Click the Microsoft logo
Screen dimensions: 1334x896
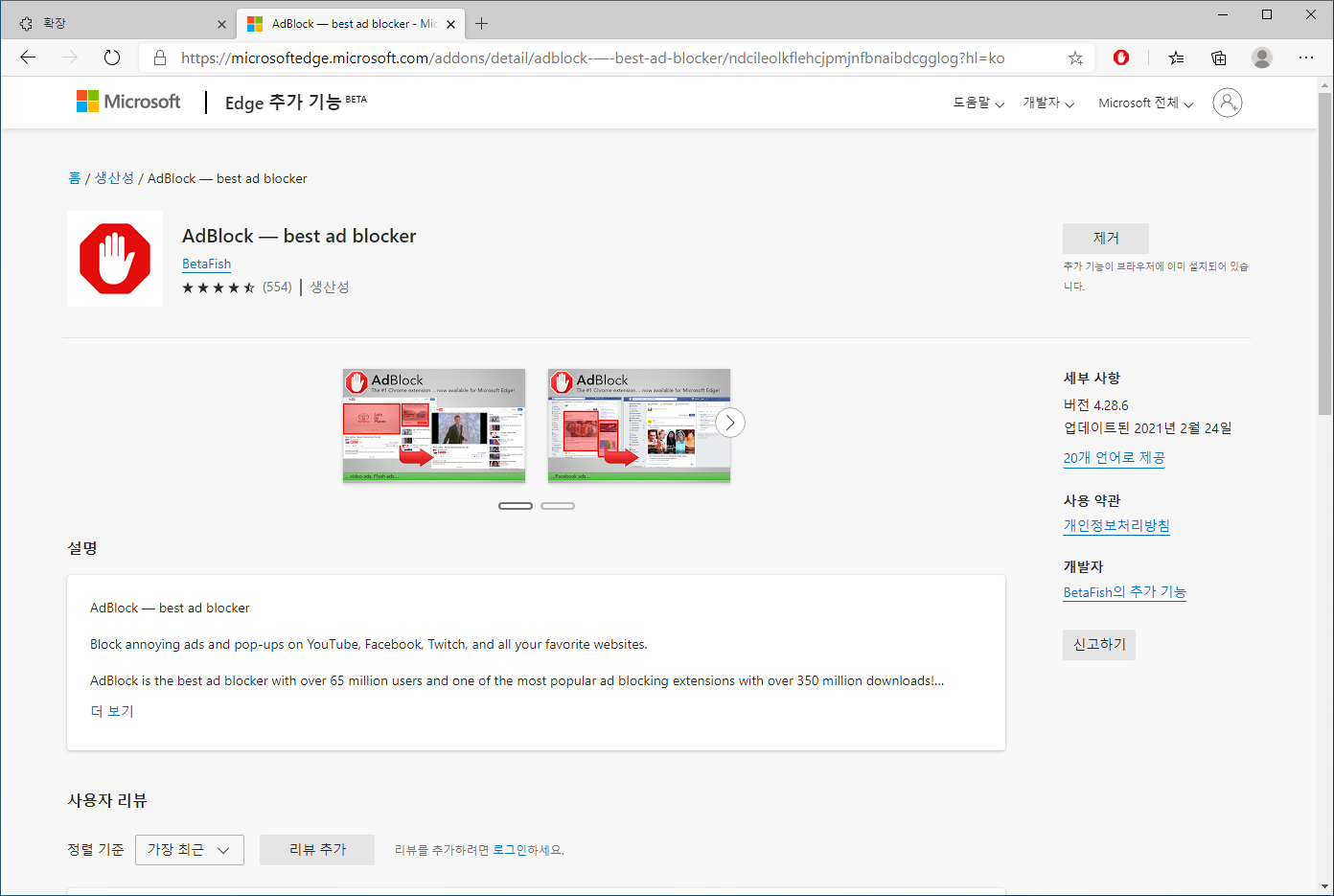[128, 102]
